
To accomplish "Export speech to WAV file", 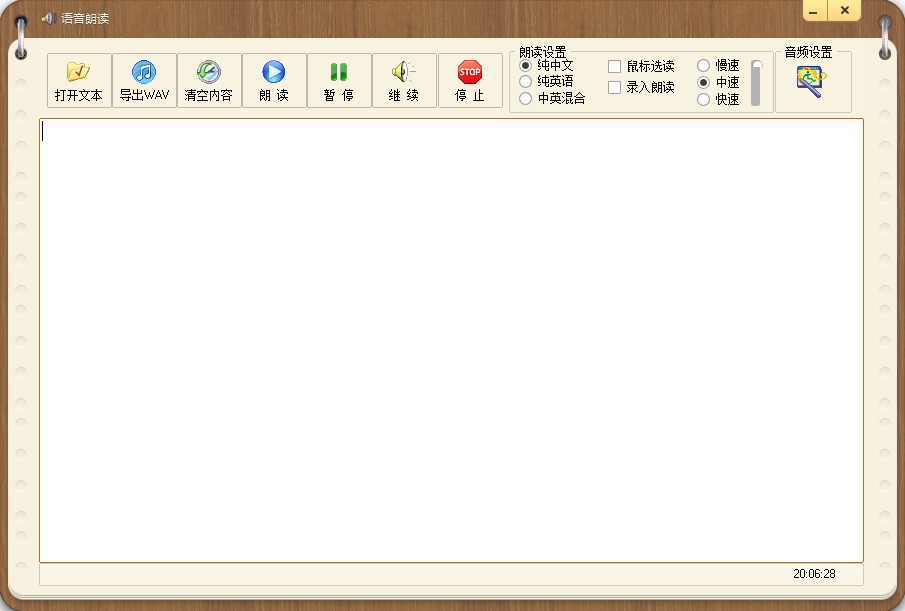I will click(x=144, y=80).
